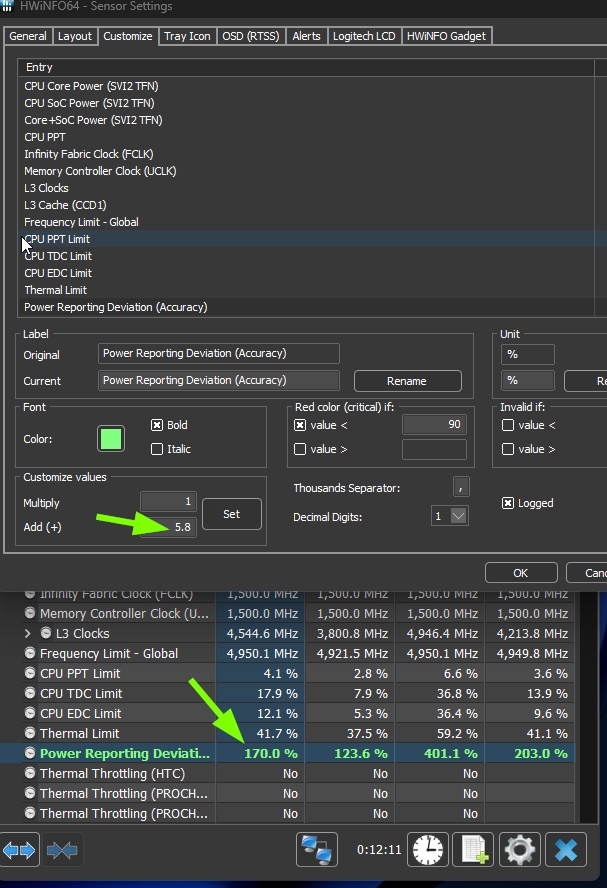The width and height of the screenshot is (607, 888).
Task: Click the Thousands Separator field
Action: pos(461,486)
